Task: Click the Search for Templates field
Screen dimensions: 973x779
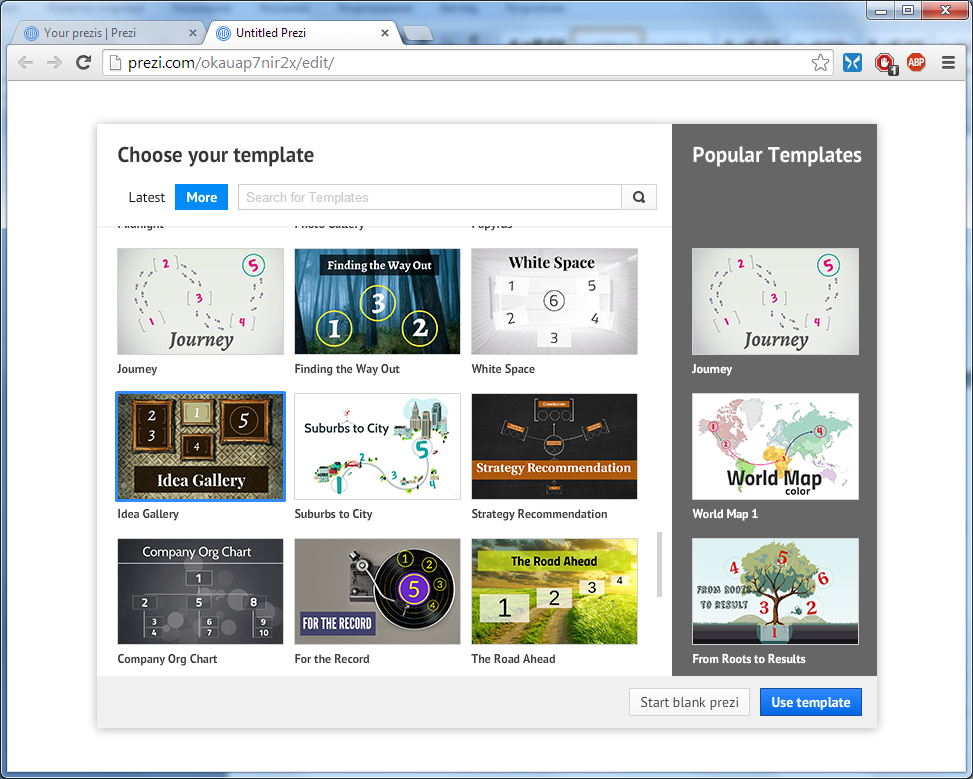Action: [430, 197]
